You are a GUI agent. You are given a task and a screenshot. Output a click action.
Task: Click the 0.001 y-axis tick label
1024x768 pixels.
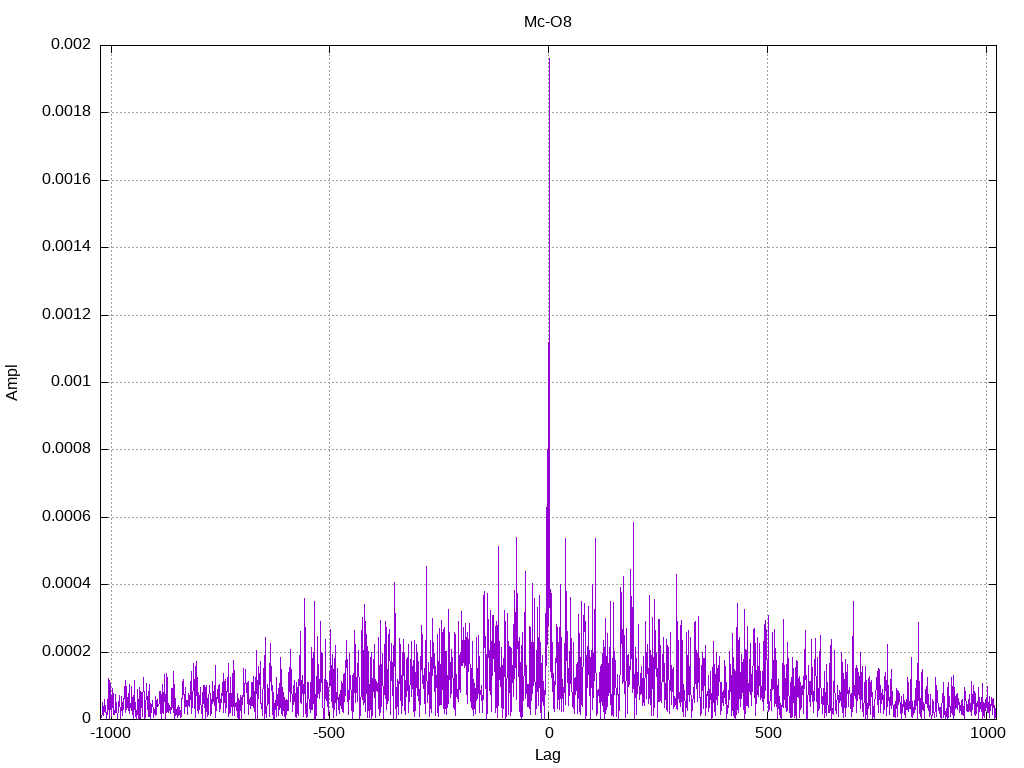pyautogui.click(x=72, y=382)
